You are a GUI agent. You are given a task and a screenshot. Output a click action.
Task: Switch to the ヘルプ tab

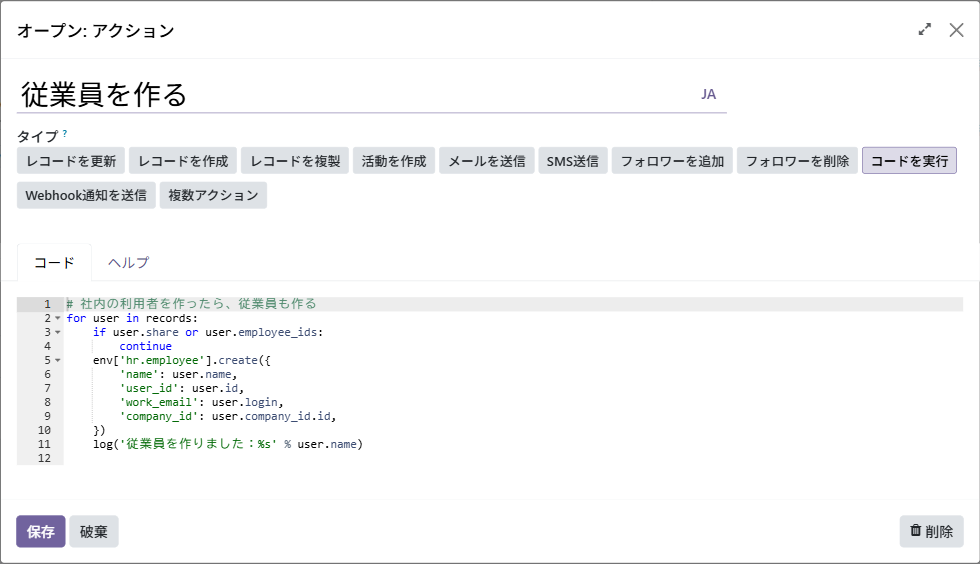(128, 263)
